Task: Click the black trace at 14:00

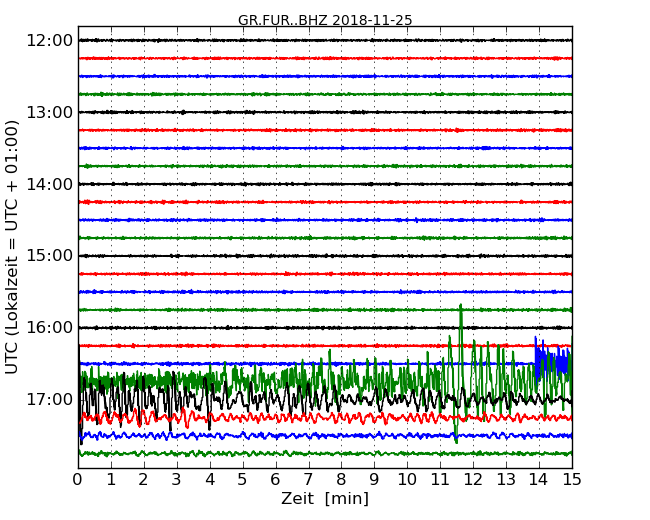Action: point(325,184)
